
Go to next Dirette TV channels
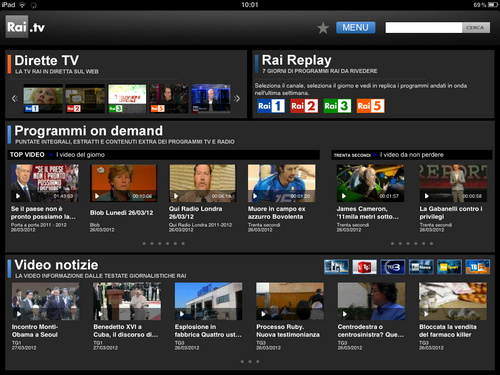237,99
